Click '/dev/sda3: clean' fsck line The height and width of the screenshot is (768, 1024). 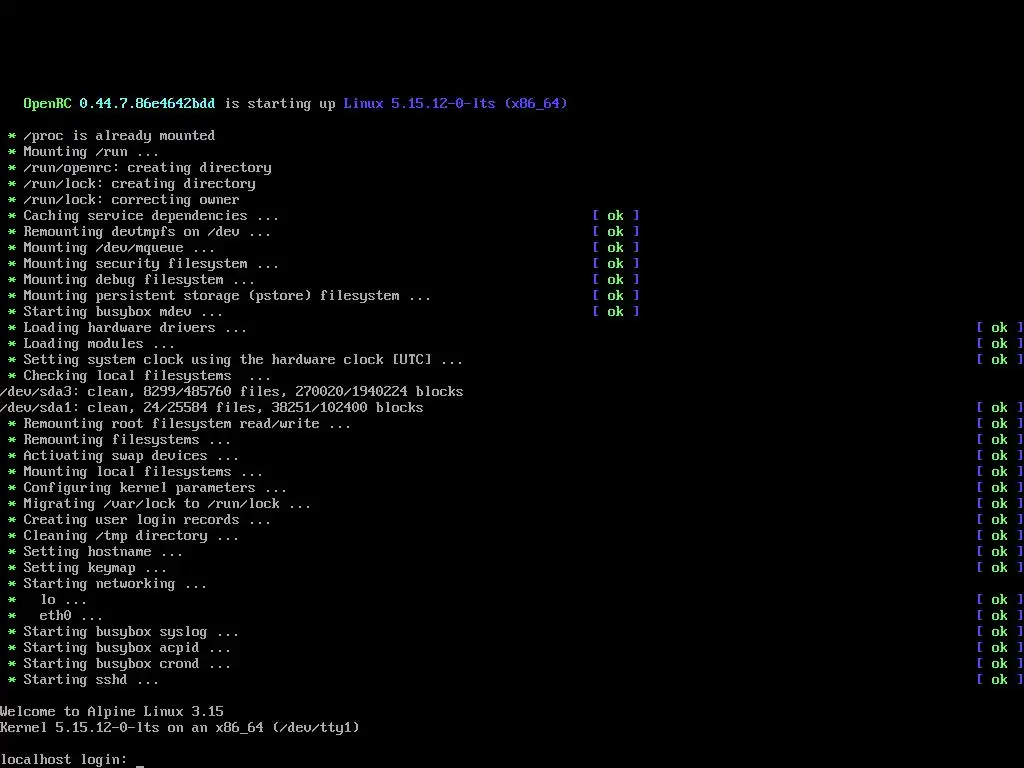point(232,392)
